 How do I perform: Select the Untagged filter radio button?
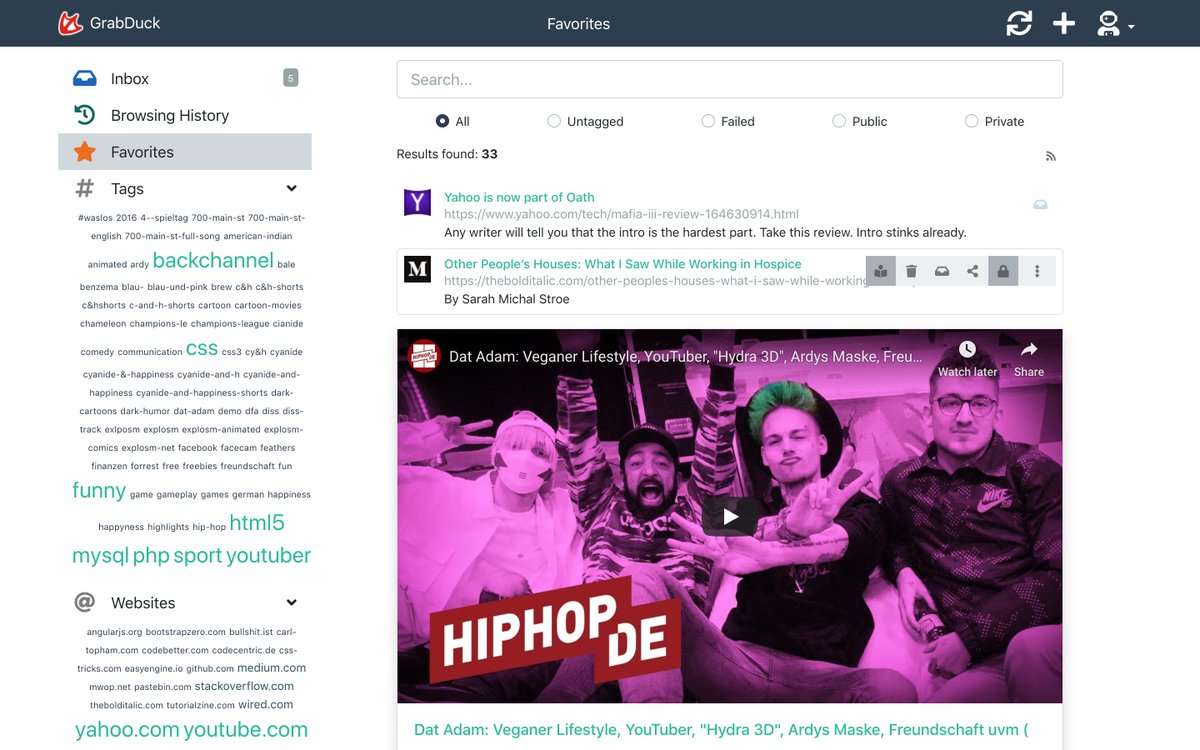tap(554, 121)
